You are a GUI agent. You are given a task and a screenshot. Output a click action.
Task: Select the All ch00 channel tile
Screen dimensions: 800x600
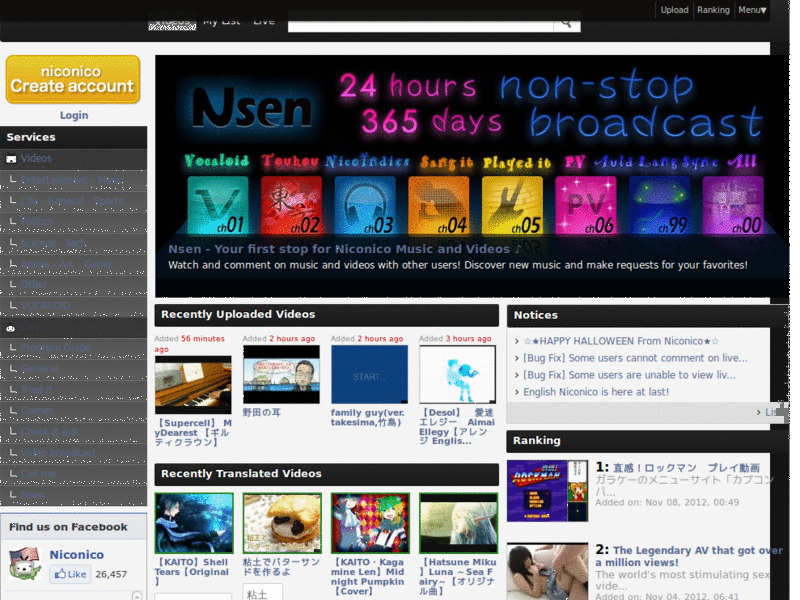[733, 206]
